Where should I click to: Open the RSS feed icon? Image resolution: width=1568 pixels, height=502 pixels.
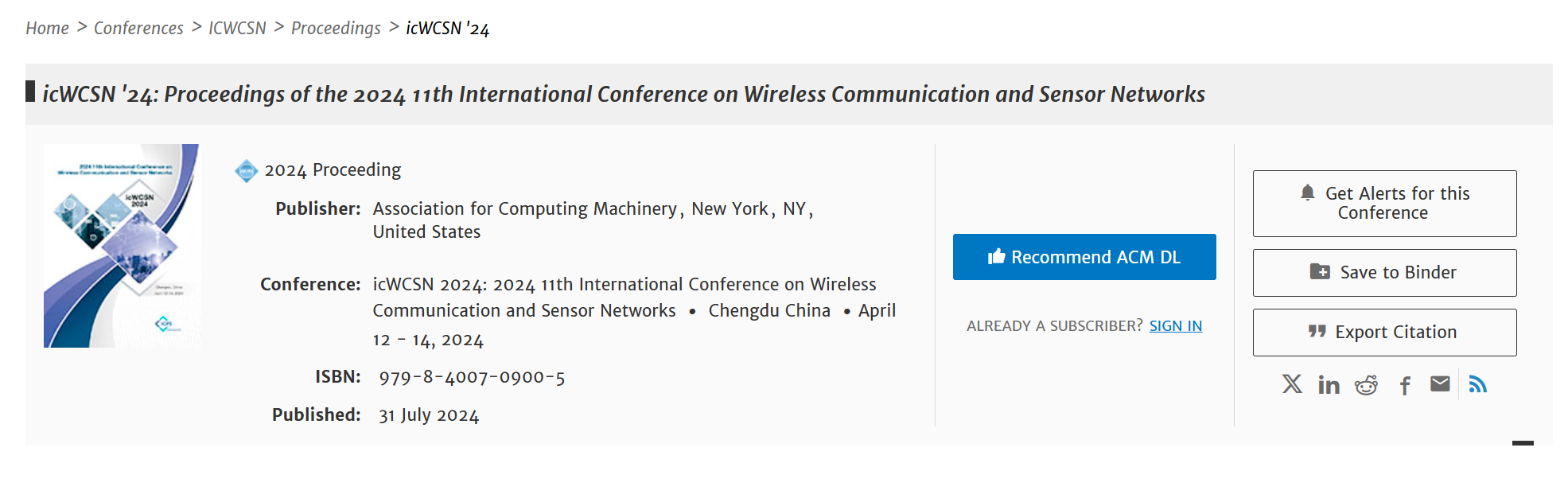[1477, 384]
